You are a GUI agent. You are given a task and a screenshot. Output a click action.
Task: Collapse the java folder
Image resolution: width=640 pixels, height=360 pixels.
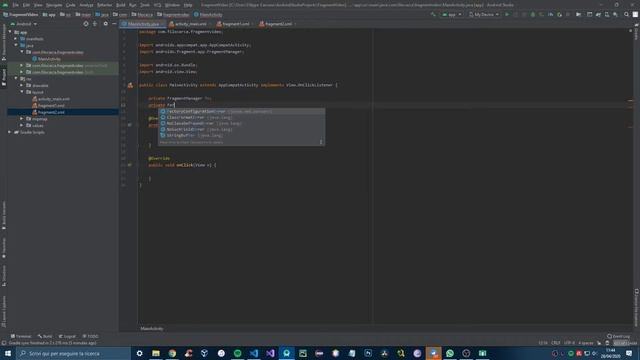(16, 45)
